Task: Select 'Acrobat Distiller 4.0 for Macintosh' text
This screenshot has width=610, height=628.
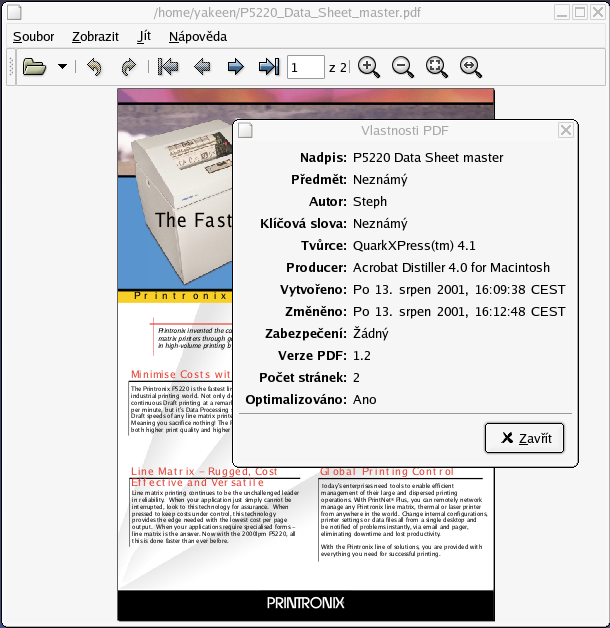Action: click(x=451, y=268)
